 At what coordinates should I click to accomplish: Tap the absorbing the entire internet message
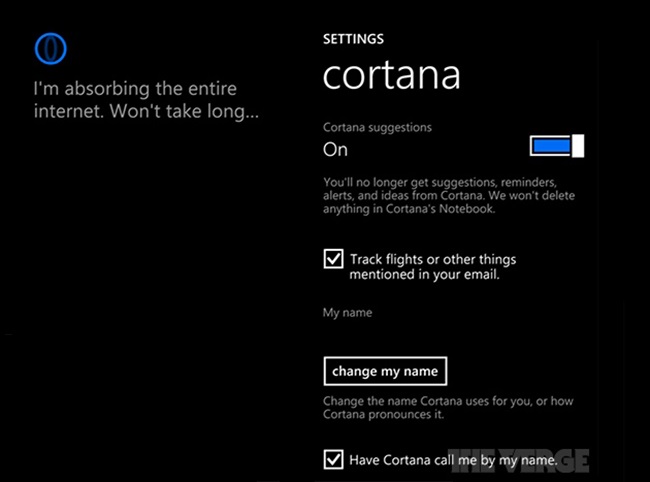point(146,100)
